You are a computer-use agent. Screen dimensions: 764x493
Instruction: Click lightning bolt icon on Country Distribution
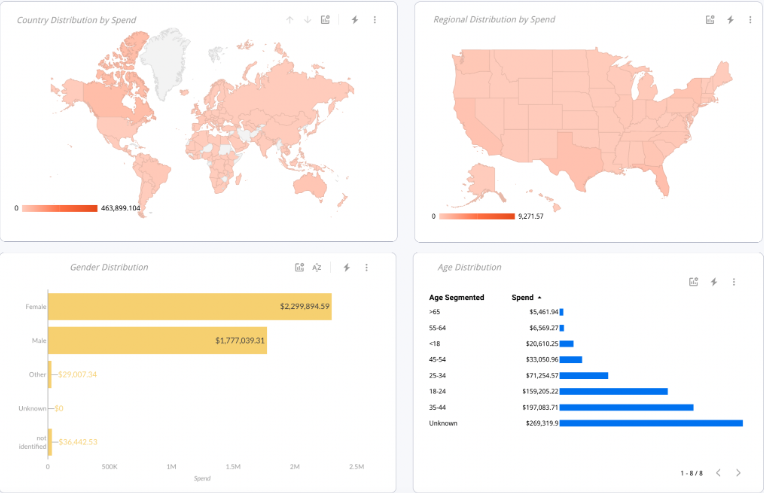[355, 20]
